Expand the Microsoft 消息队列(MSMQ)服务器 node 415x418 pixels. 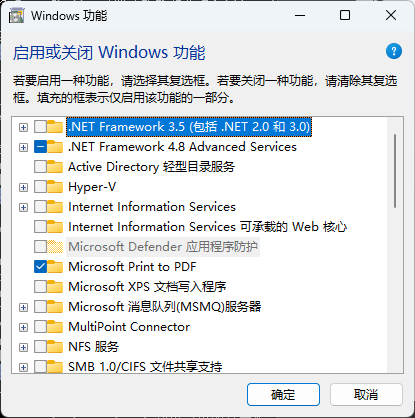pyautogui.click(x=23, y=307)
